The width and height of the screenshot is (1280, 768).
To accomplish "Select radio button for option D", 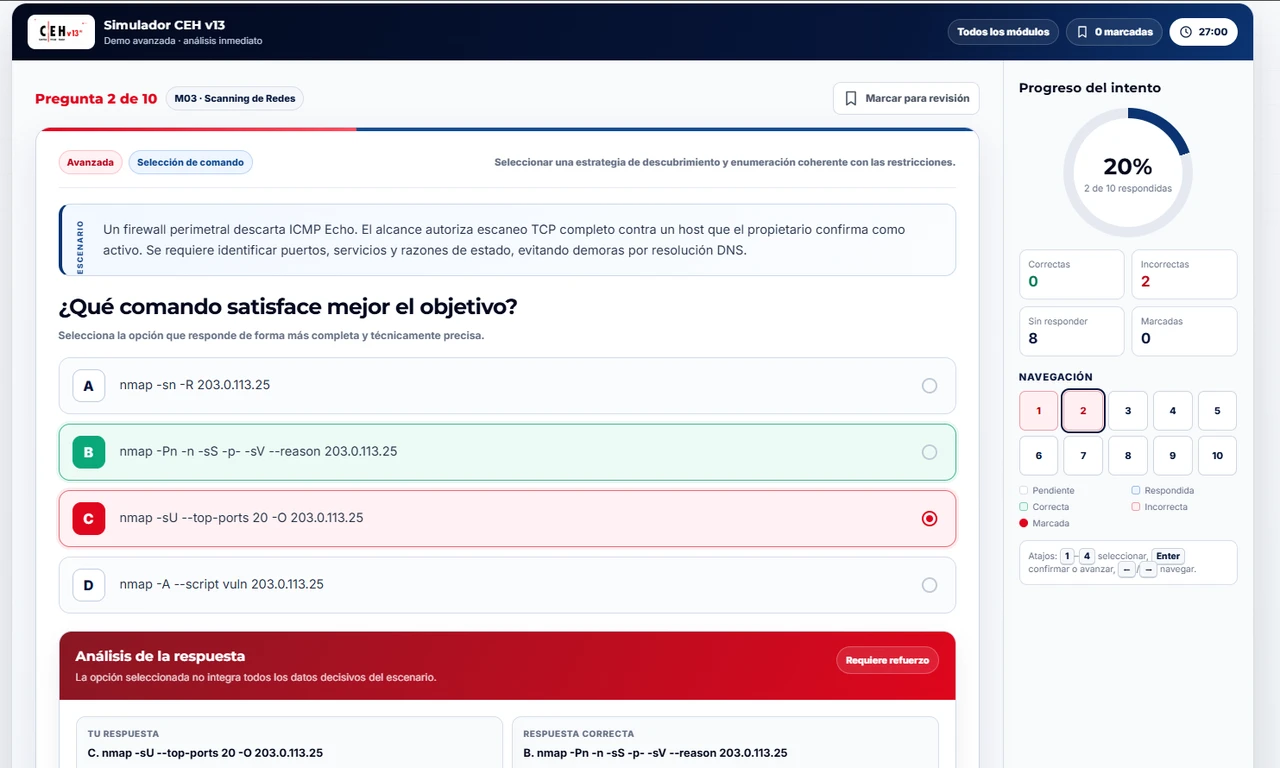I will [x=929, y=584].
